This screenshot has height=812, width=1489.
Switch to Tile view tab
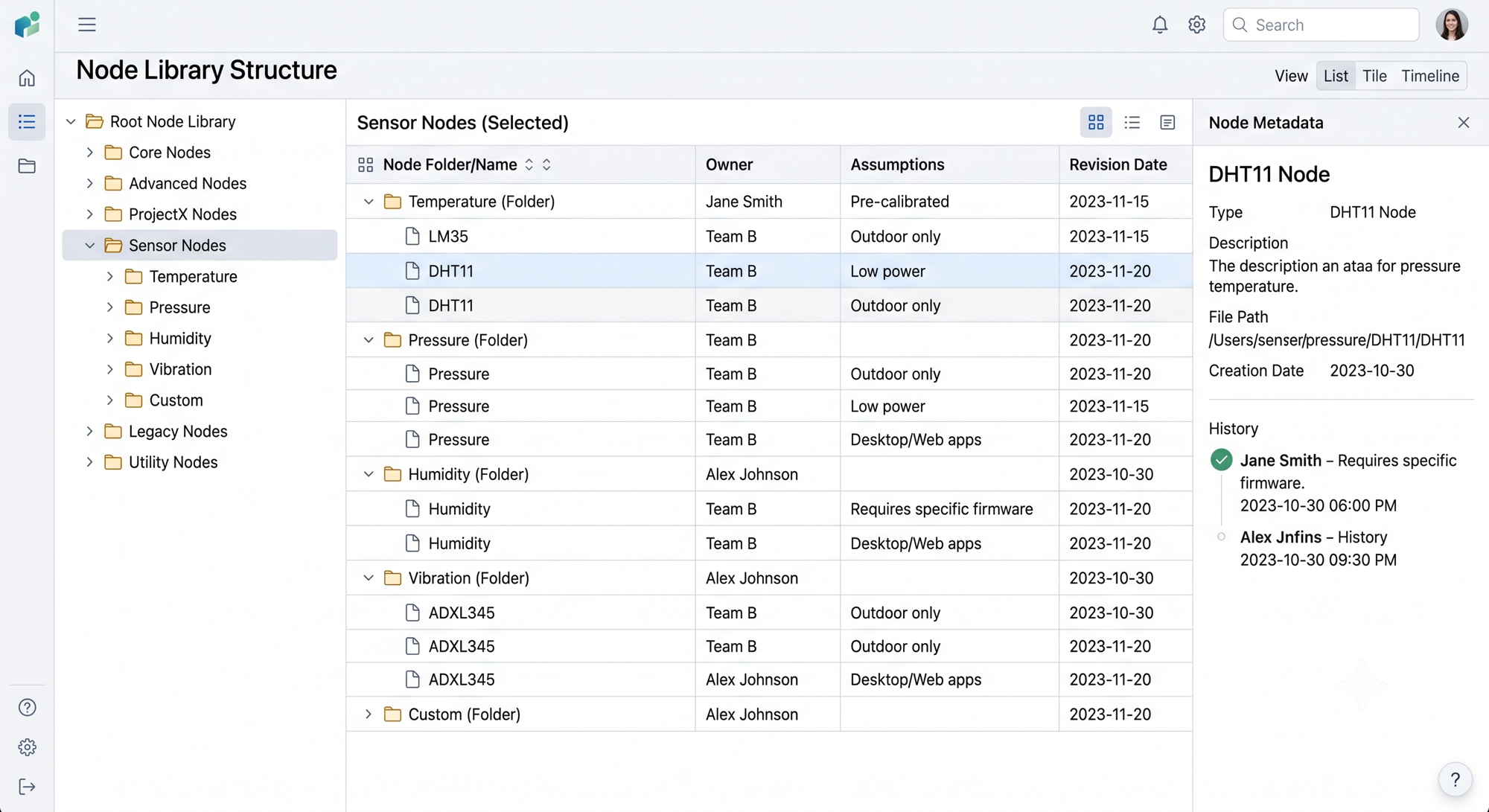tap(1374, 76)
